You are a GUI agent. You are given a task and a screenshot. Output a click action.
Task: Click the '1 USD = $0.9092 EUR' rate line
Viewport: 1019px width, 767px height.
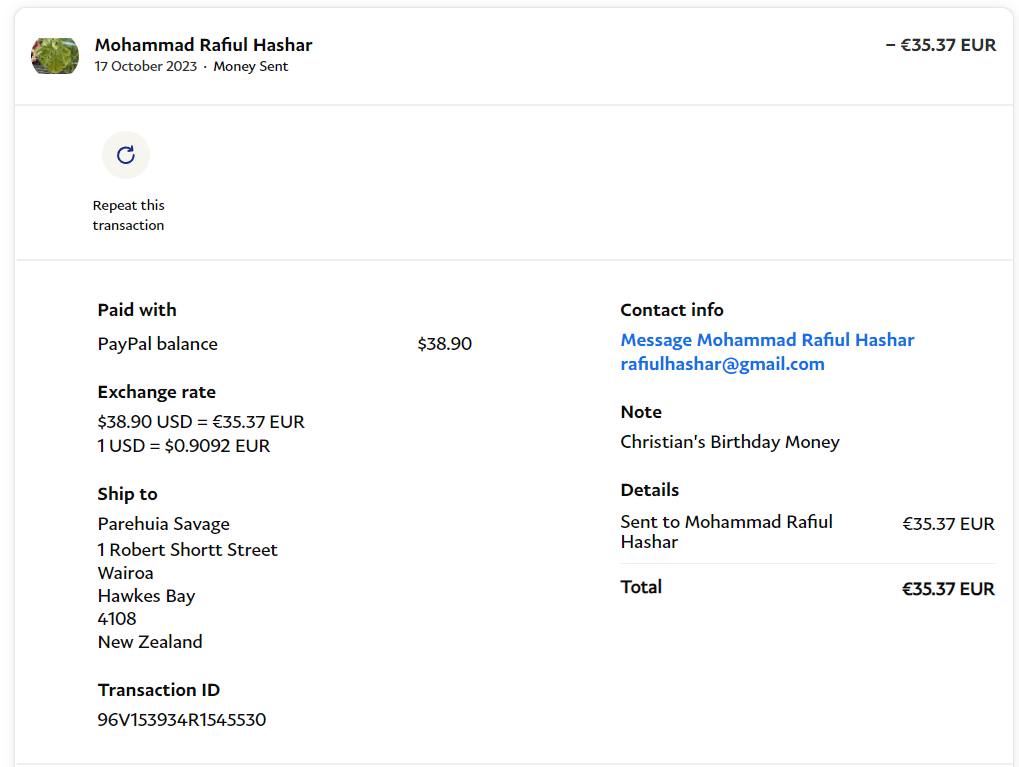click(184, 446)
